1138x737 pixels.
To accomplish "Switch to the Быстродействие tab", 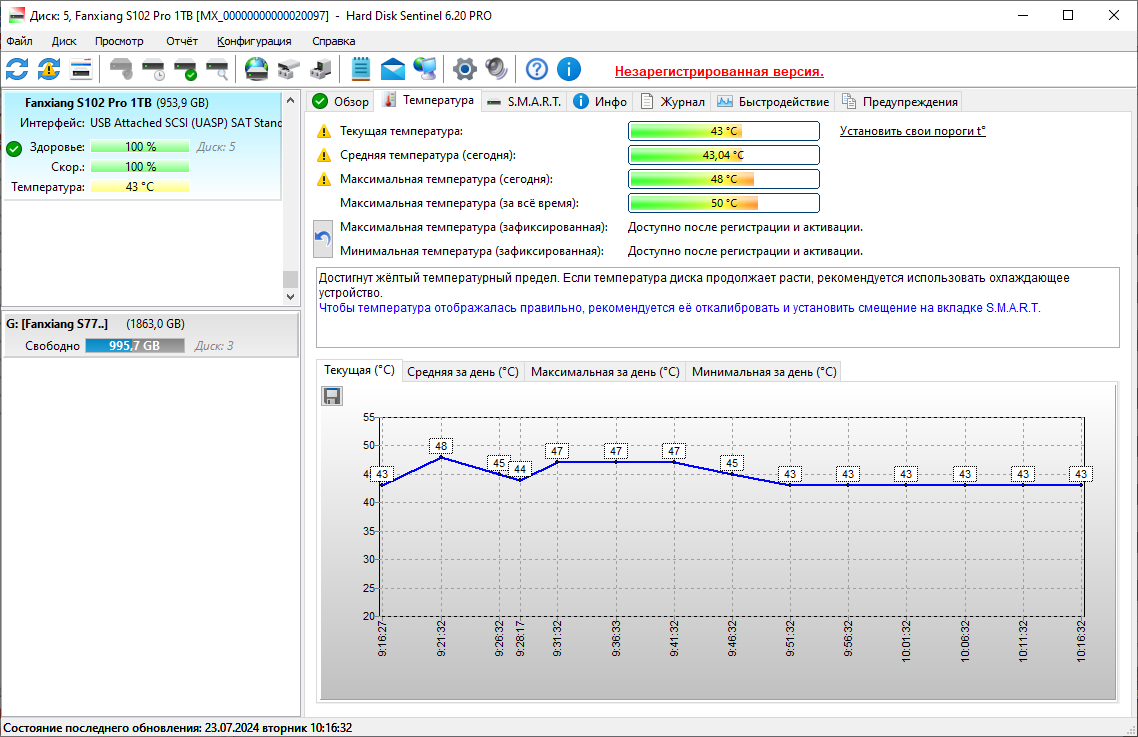I will click(773, 102).
